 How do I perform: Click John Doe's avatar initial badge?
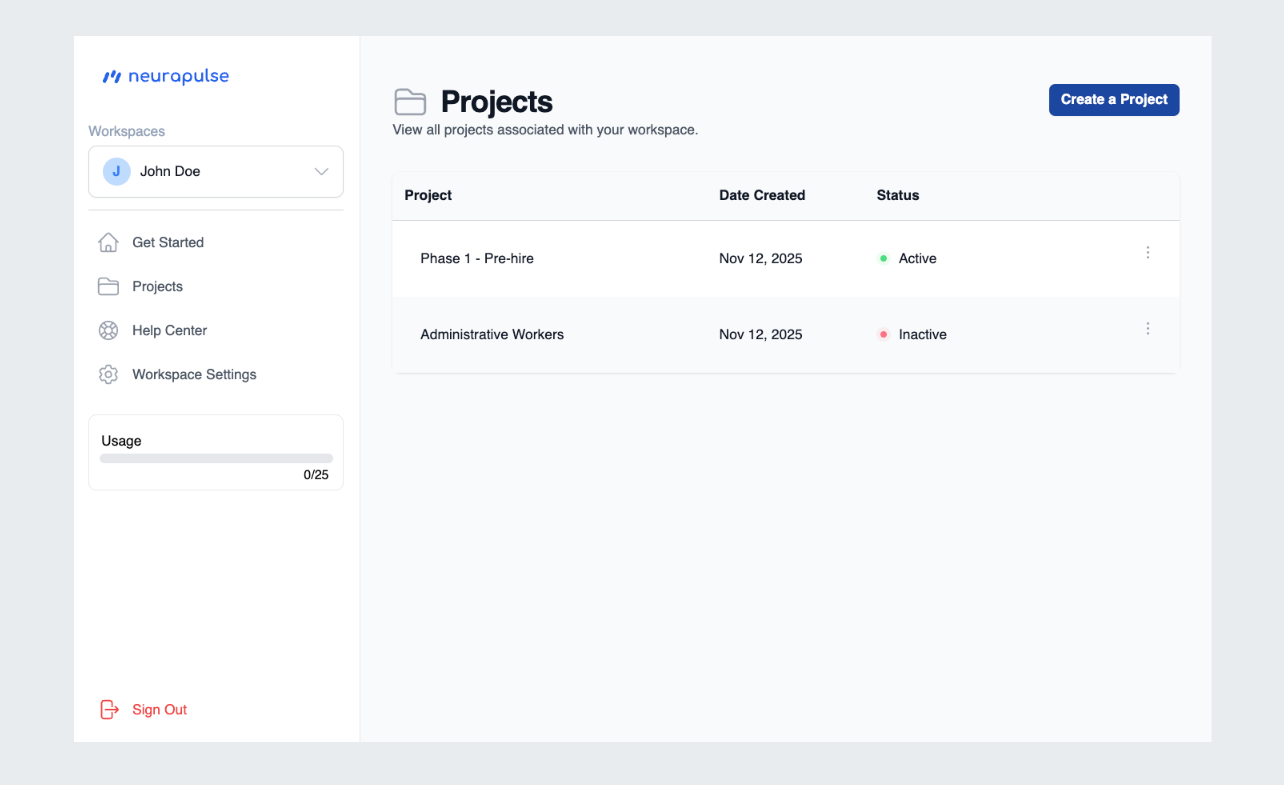(115, 171)
